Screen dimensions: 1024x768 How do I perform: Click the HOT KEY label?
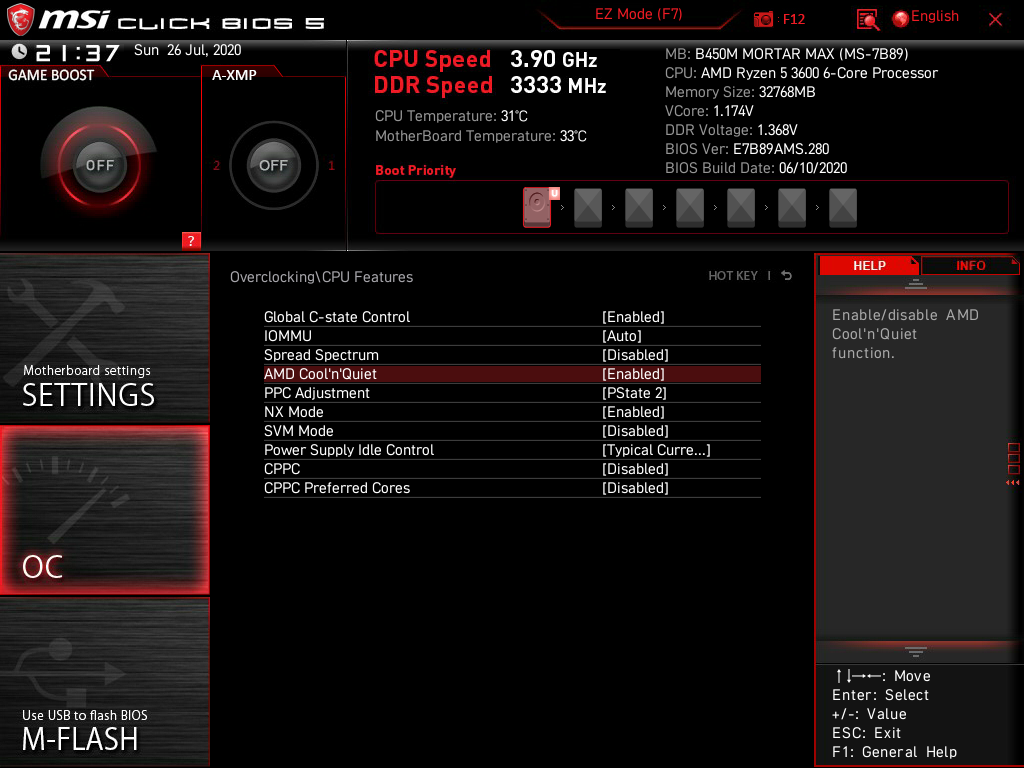pyautogui.click(x=733, y=276)
